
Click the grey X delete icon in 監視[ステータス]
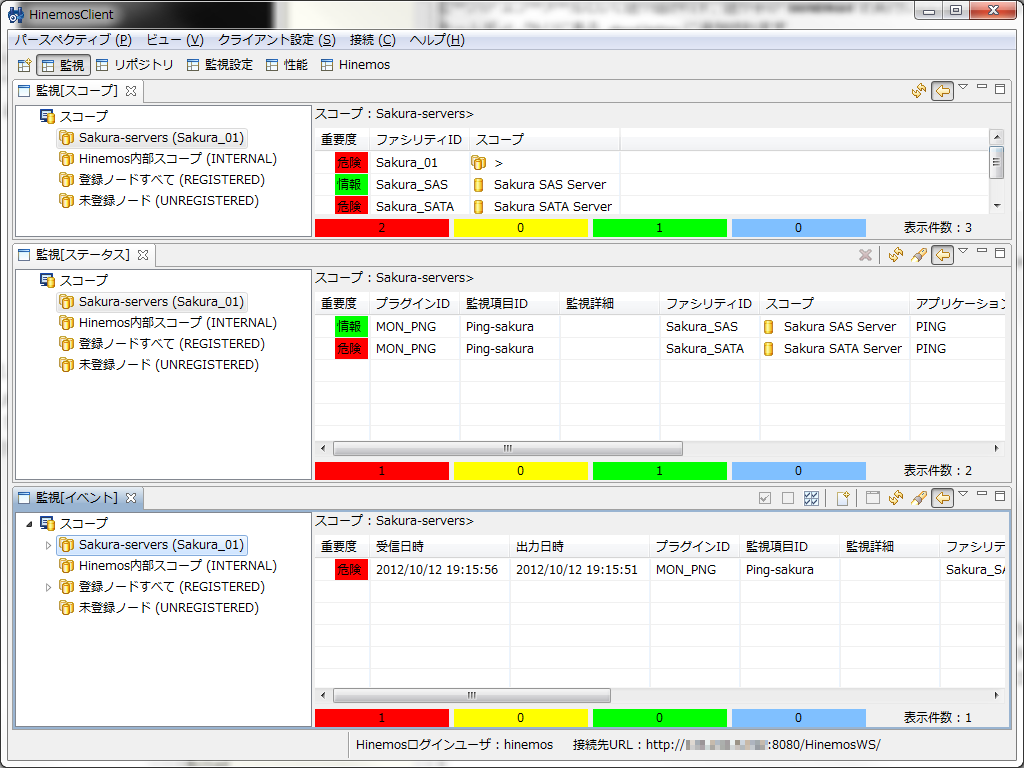[866, 255]
